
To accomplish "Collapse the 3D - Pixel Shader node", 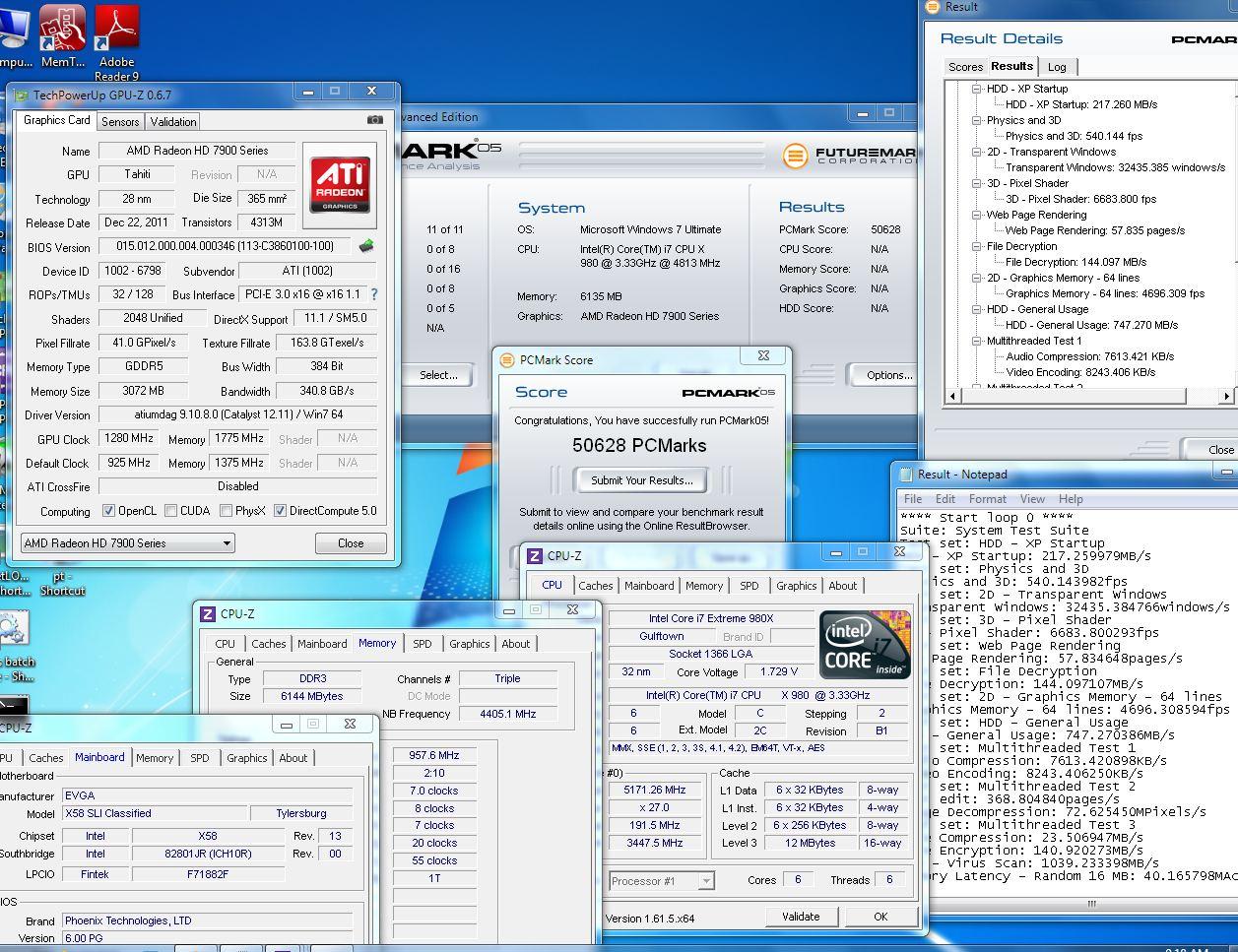I will click(x=976, y=183).
